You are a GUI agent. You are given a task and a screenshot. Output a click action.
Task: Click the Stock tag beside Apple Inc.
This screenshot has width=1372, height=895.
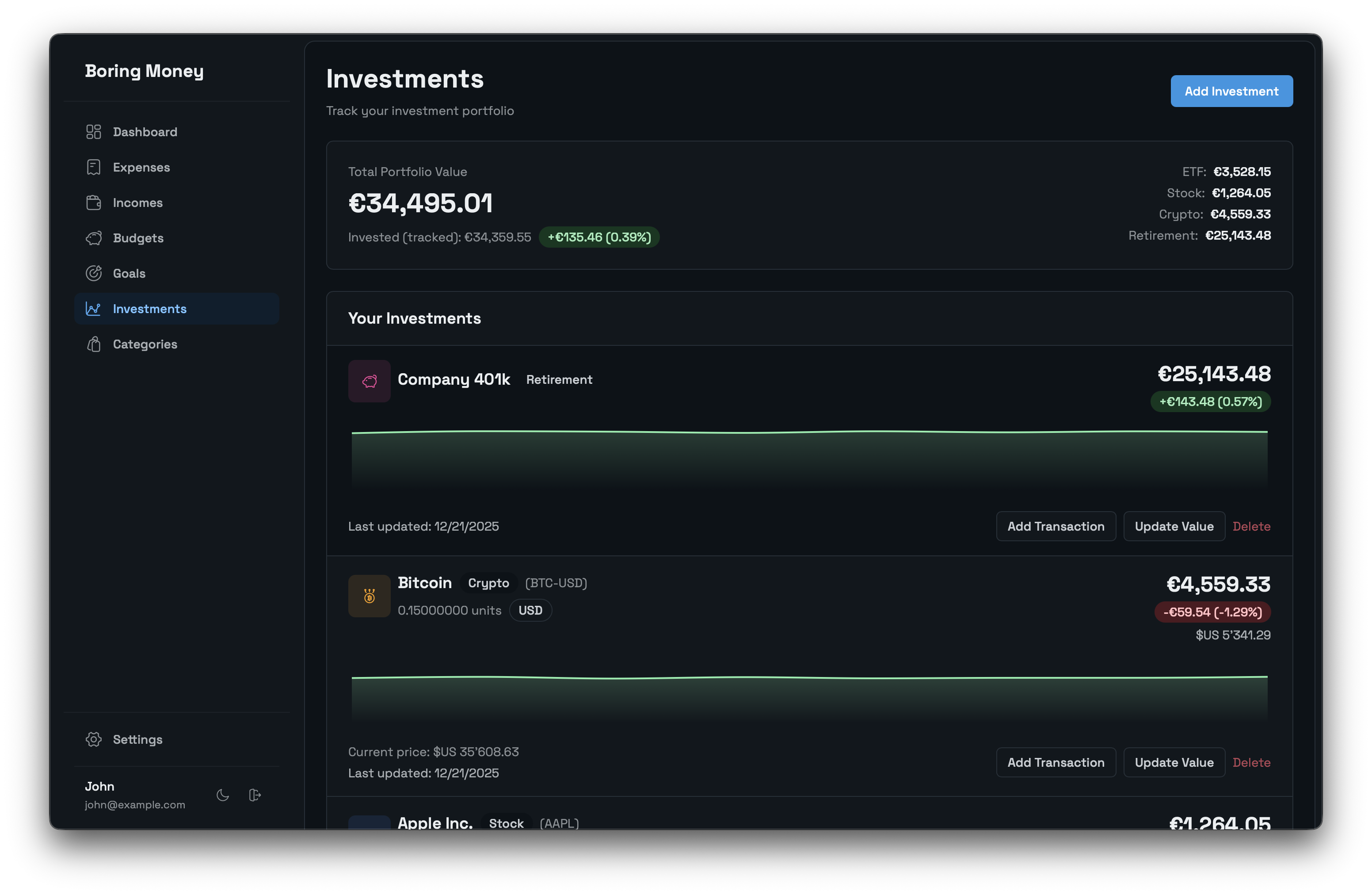pos(506,823)
